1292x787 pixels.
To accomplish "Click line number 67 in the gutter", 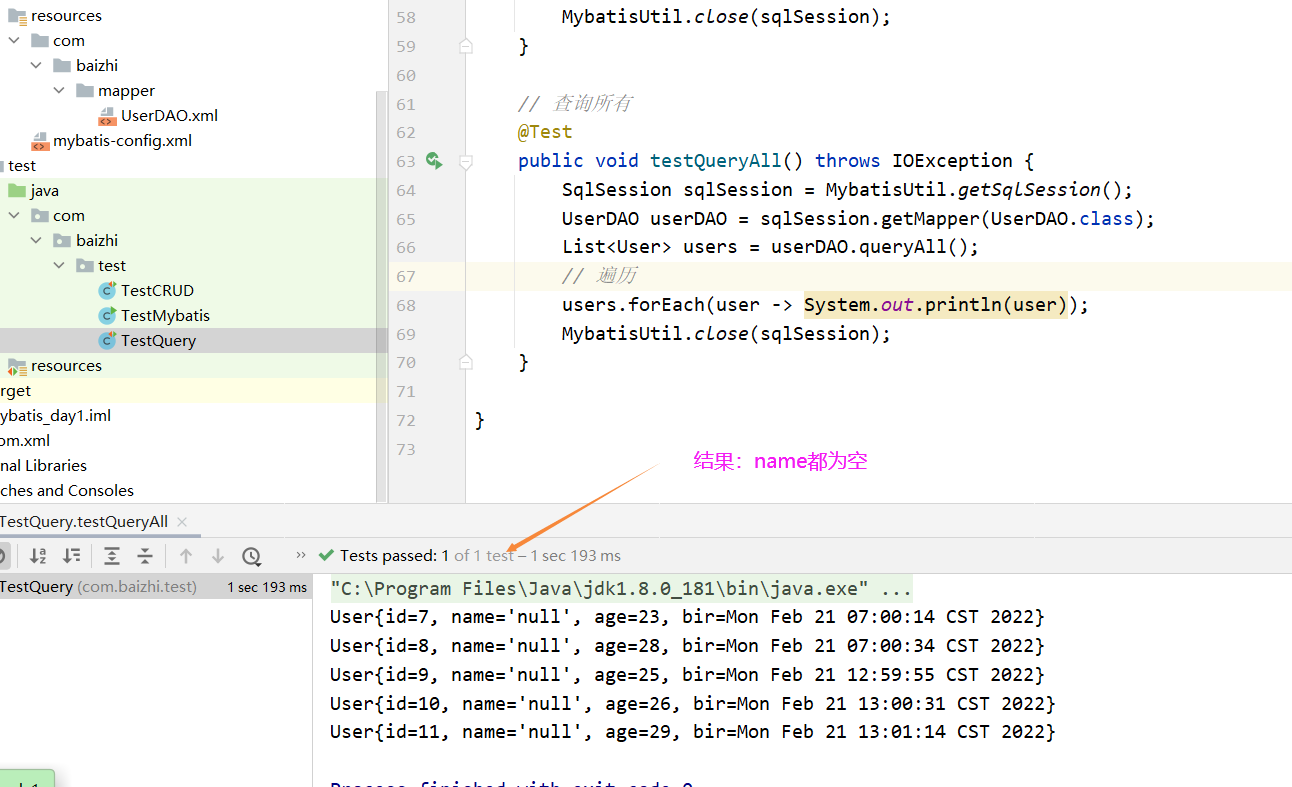I will tap(405, 276).
